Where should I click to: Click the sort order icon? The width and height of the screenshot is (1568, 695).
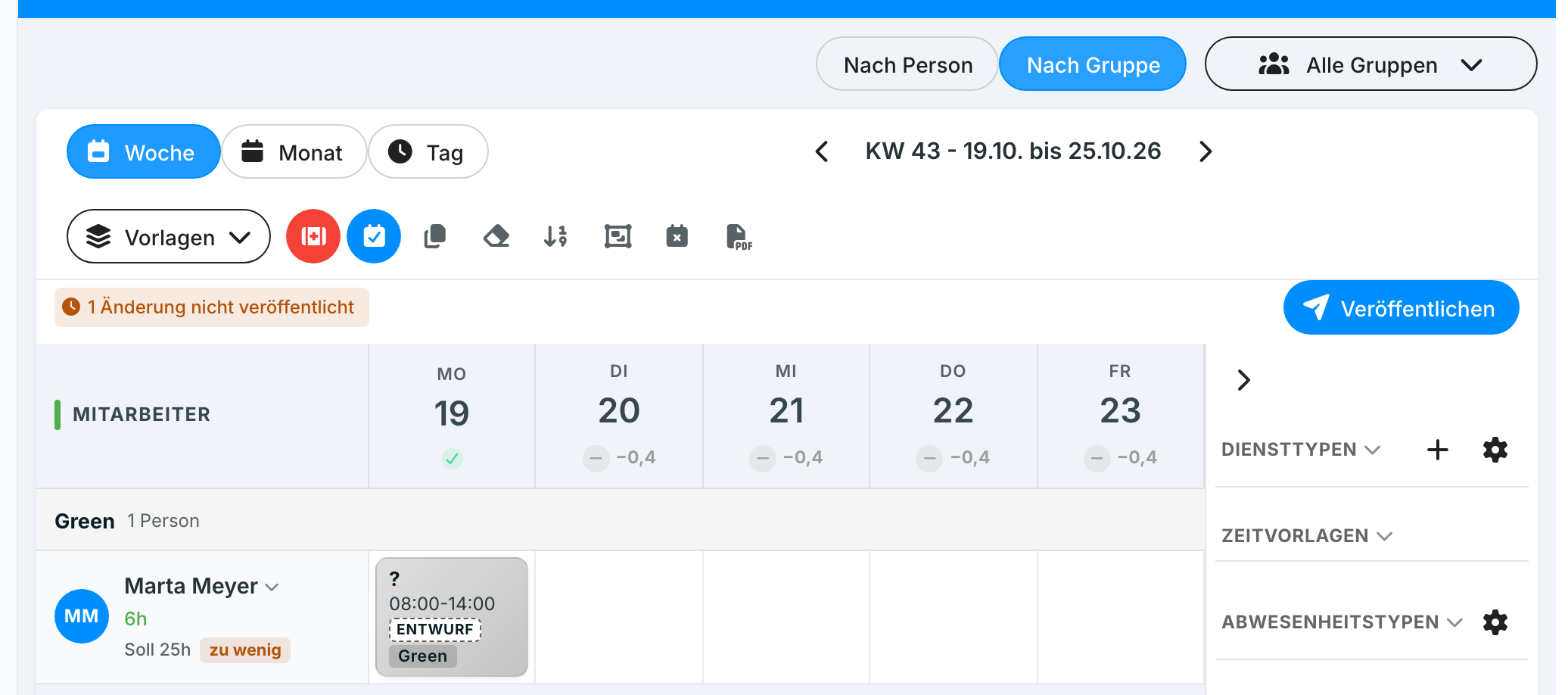pyautogui.click(x=555, y=236)
